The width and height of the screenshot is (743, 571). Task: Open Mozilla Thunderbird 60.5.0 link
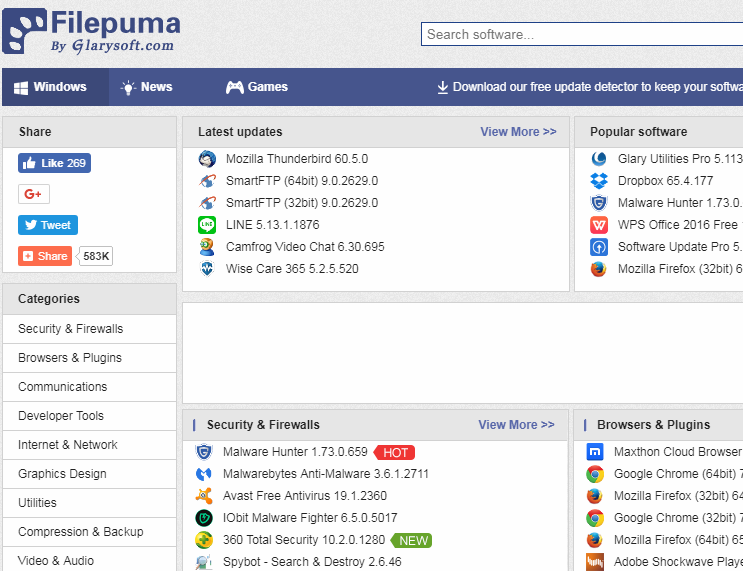coord(297,159)
